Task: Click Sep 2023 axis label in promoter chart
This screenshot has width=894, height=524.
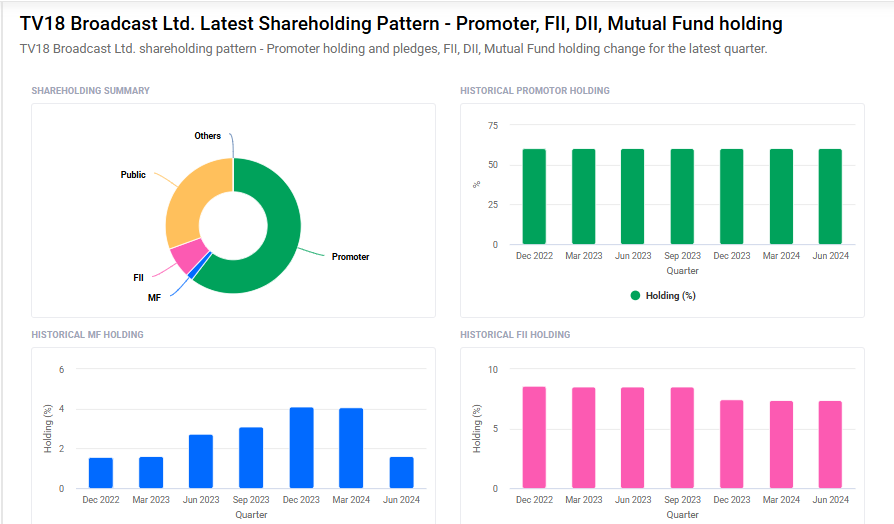Action: [682, 255]
